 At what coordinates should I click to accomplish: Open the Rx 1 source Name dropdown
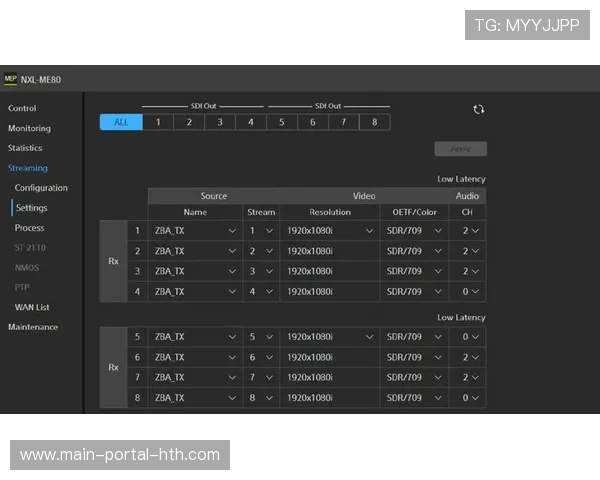[195, 231]
